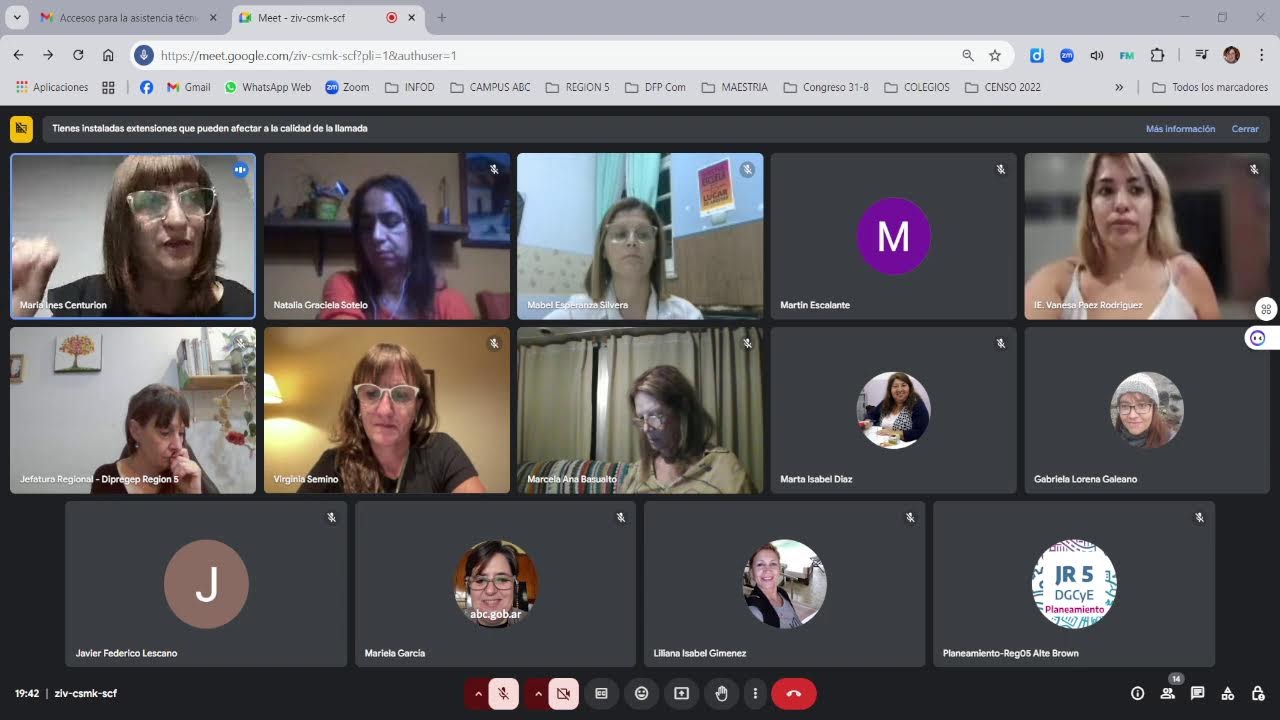Open the activities icon
The width and height of the screenshot is (1280, 720).
coord(1227,693)
